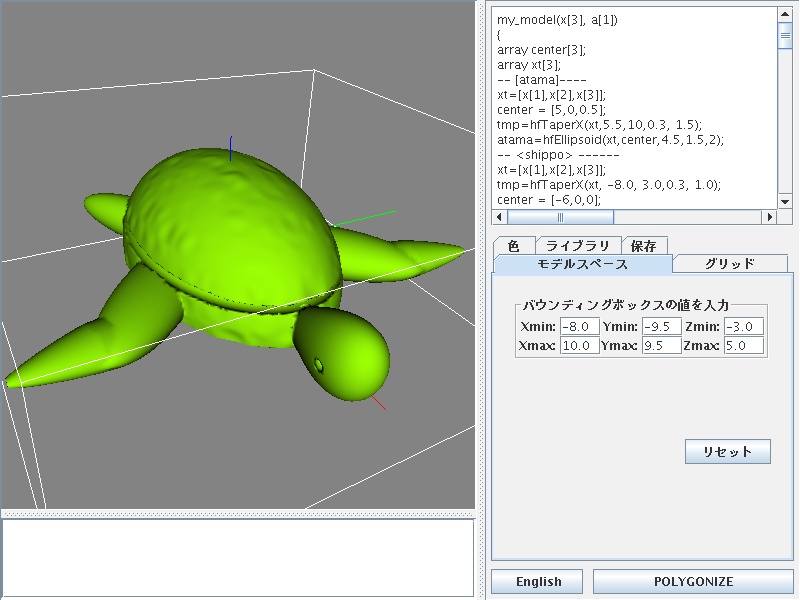
Task: Switch to the グリッド tab
Action: (730, 264)
